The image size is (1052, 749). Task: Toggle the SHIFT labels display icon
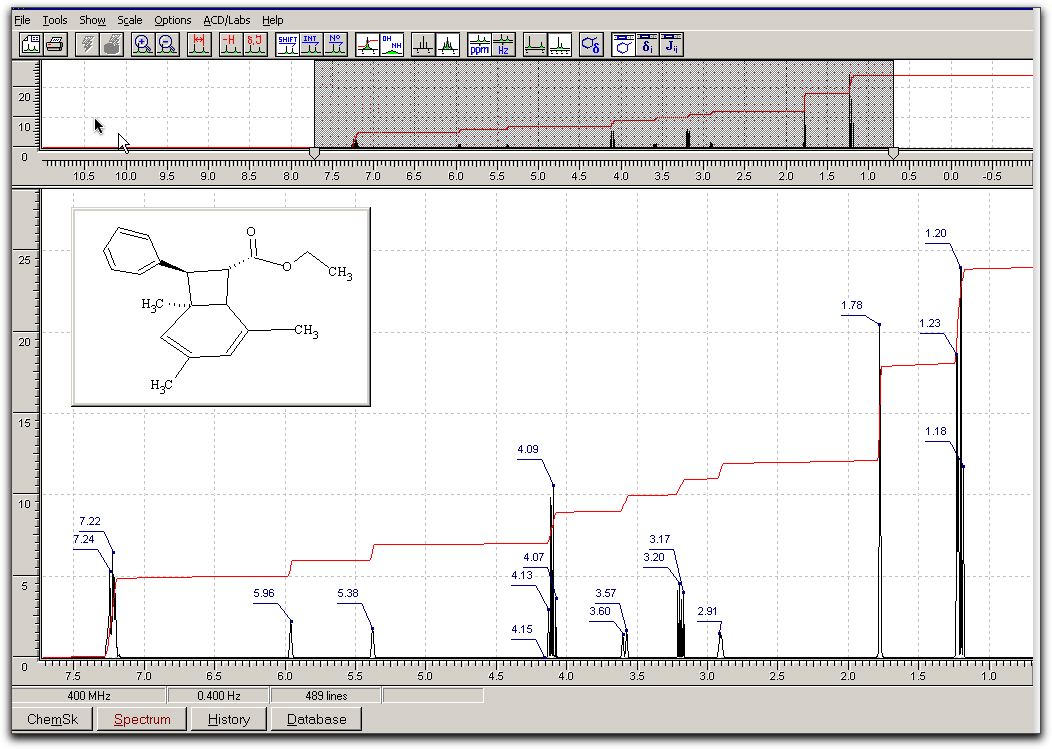pos(288,44)
